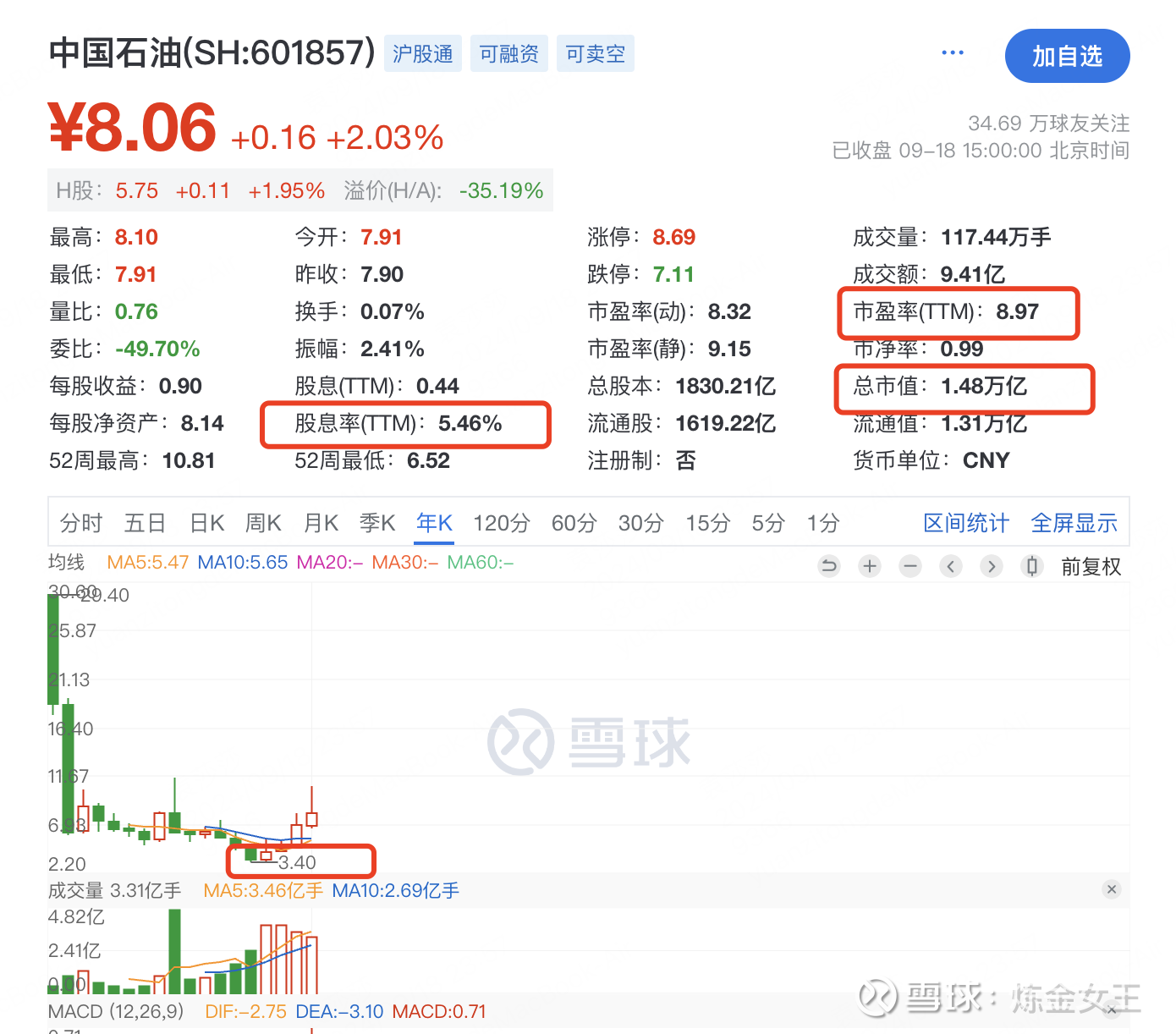The image size is (1176, 1034).
Task: Select the 年K tab
Action: click(435, 523)
